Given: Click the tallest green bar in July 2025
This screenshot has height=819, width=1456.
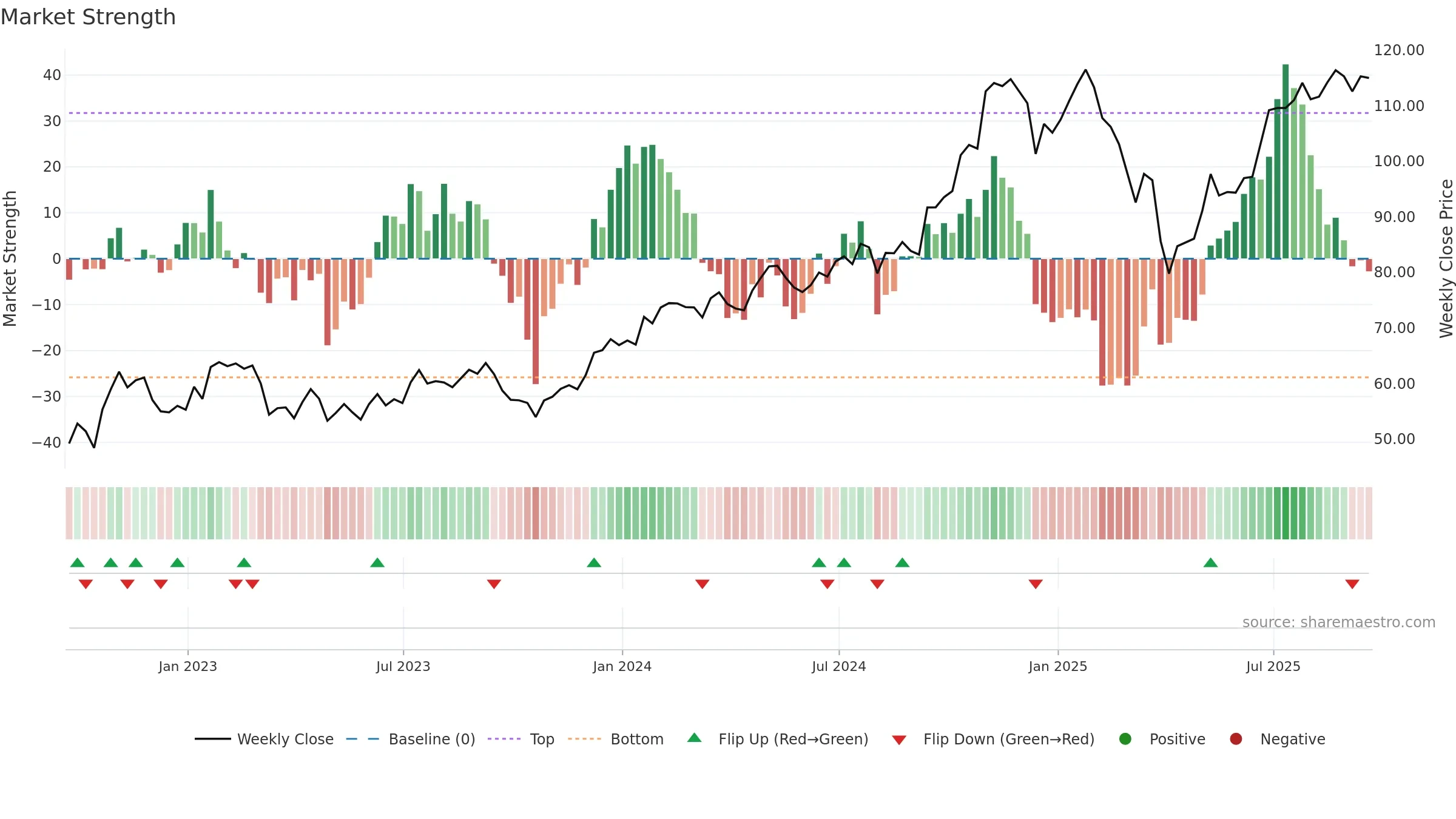Looking at the screenshot, I should click(1286, 161).
